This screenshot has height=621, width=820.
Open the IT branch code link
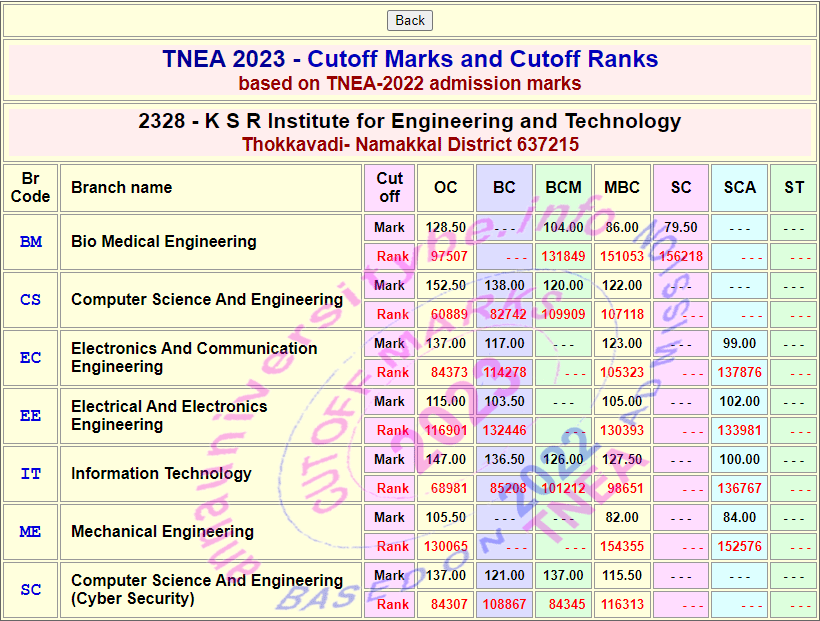pyautogui.click(x=30, y=474)
